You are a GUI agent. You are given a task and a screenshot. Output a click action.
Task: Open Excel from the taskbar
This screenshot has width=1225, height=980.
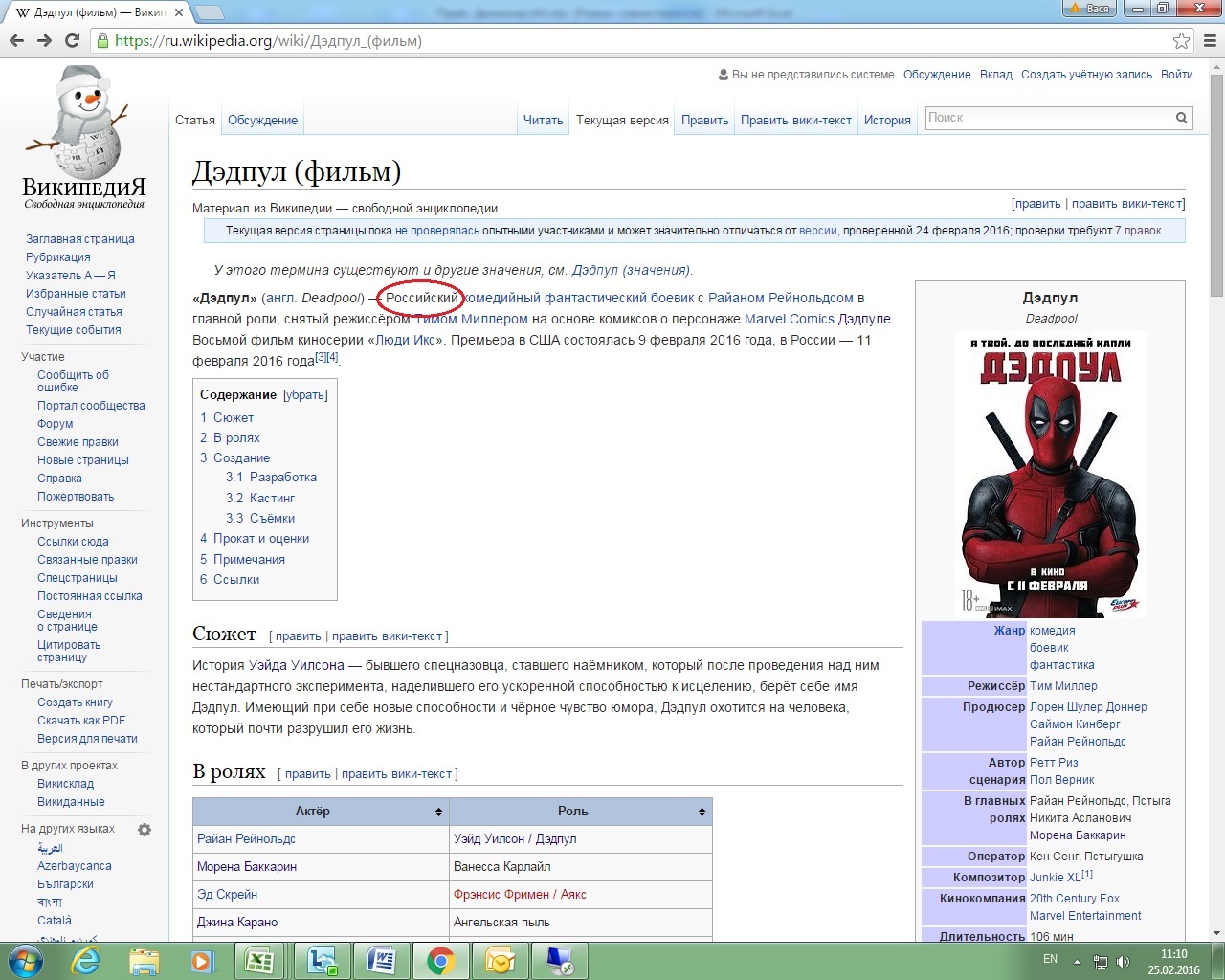259,960
